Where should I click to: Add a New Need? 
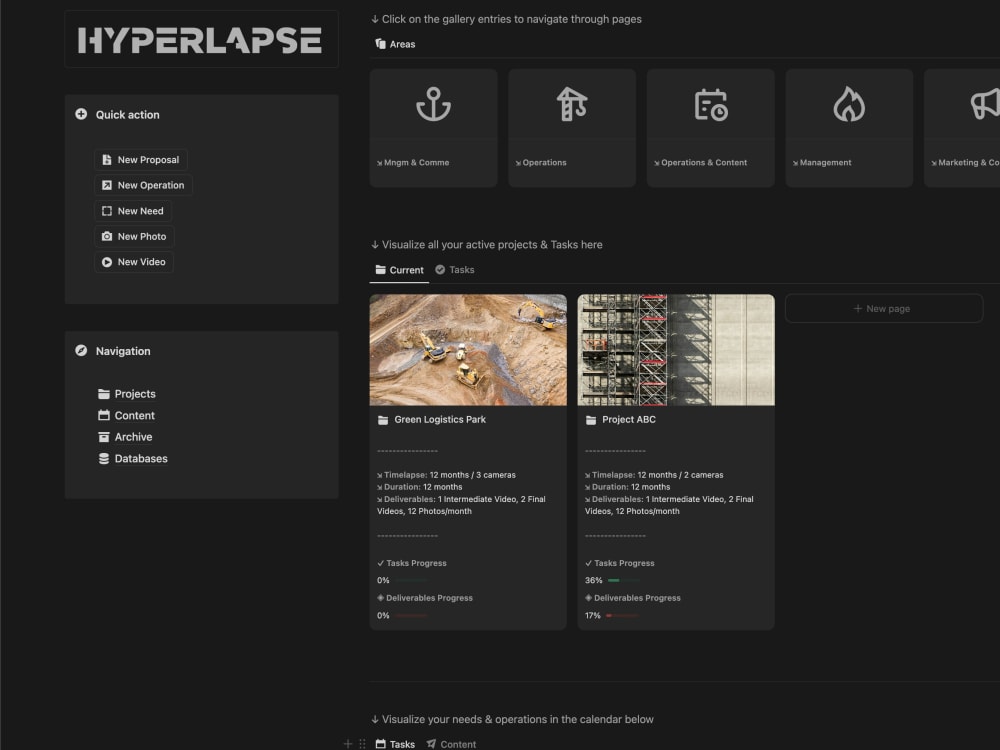[x=133, y=210]
